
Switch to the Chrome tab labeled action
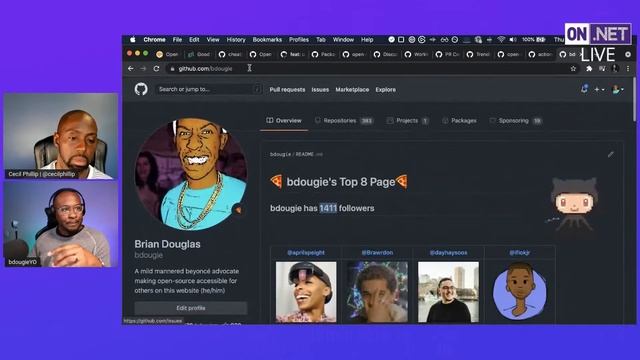[540, 54]
